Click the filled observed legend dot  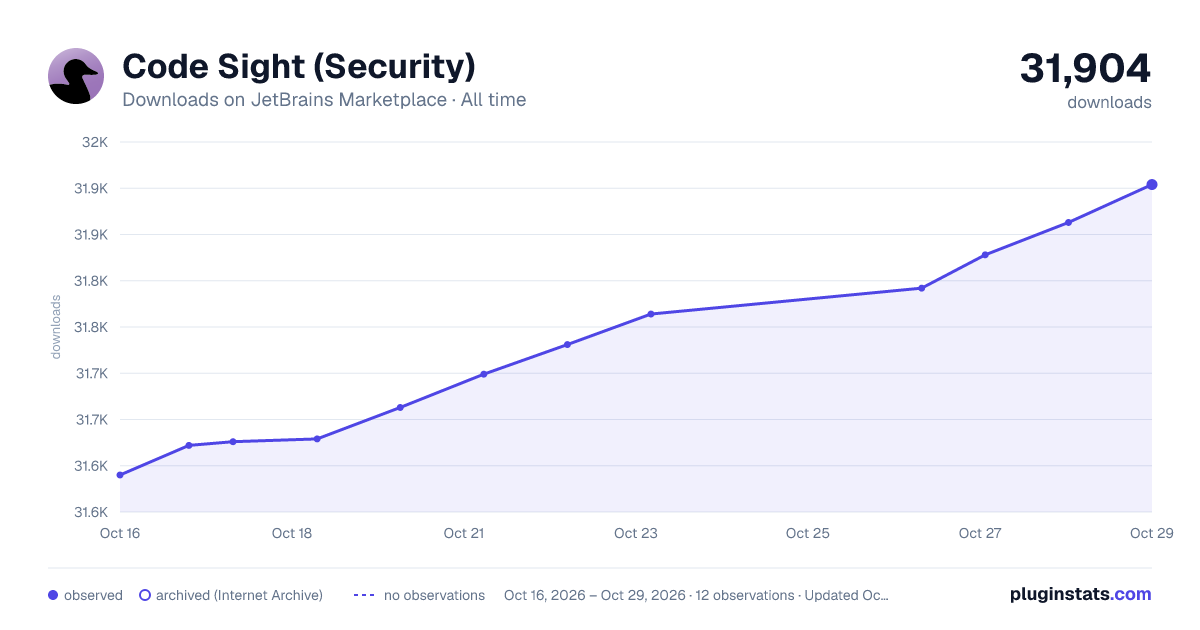point(53,595)
